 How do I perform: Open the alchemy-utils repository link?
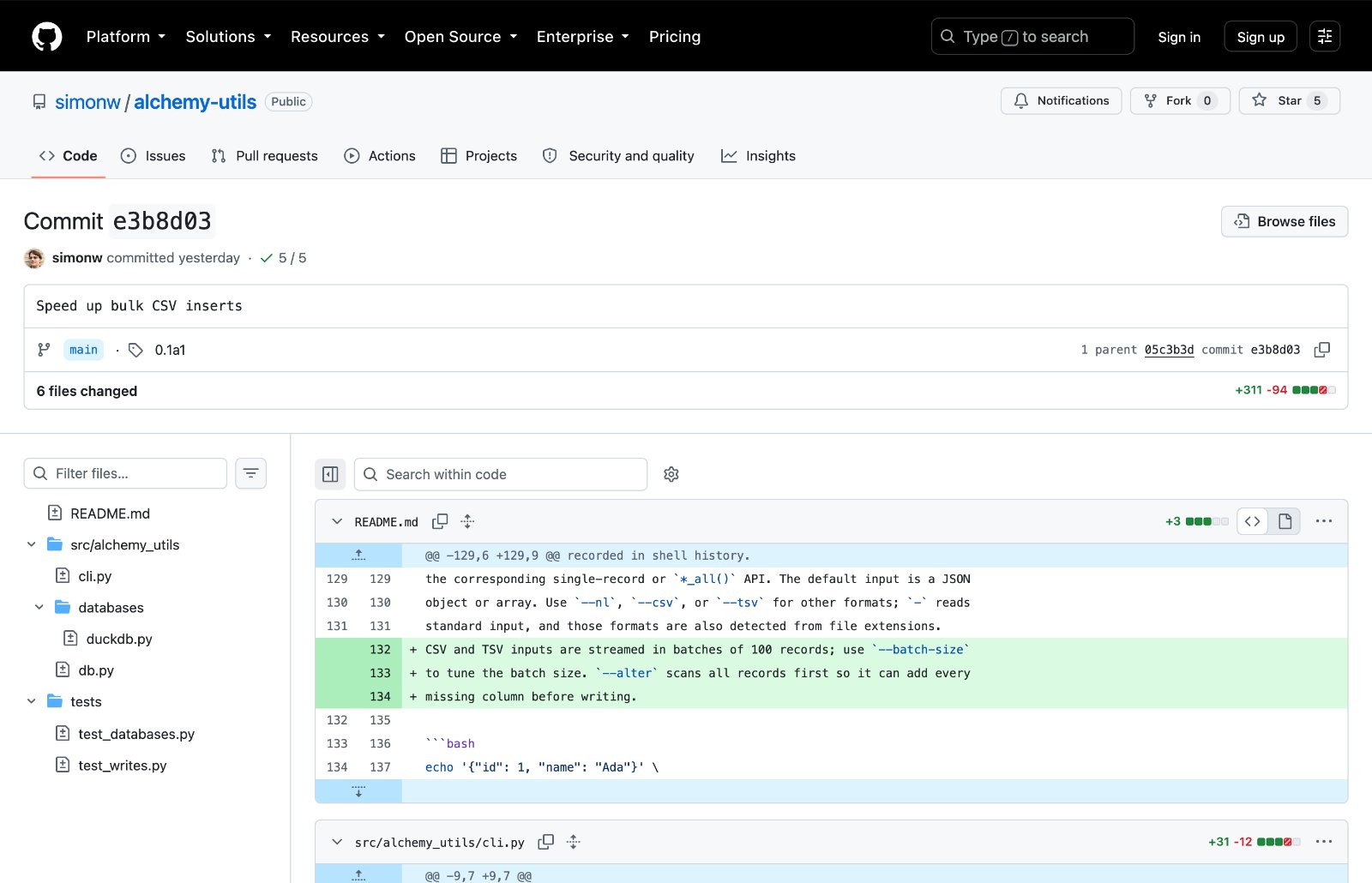196,102
